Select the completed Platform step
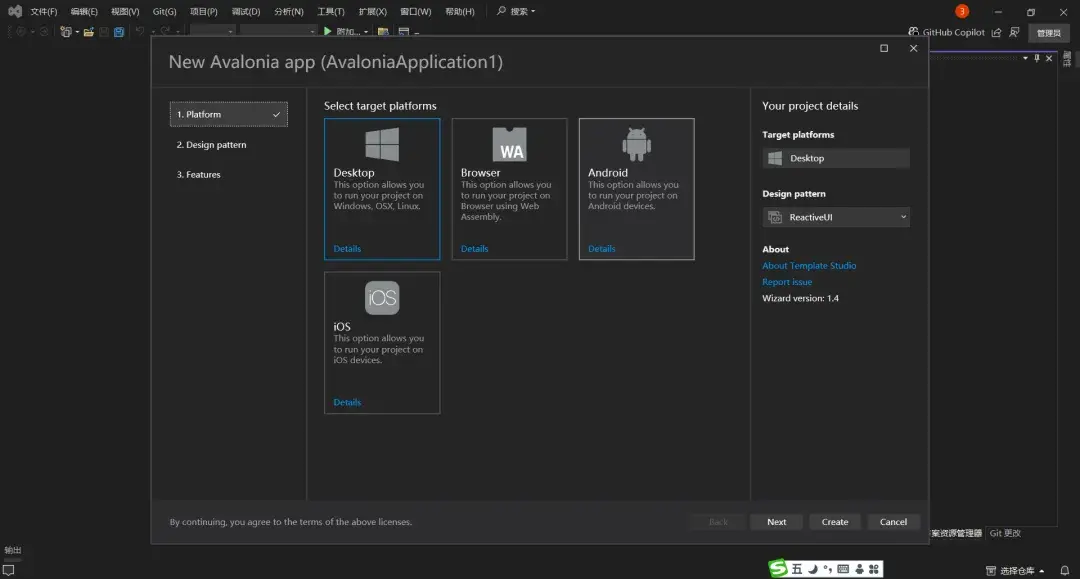This screenshot has height=579, width=1080. 228,114
